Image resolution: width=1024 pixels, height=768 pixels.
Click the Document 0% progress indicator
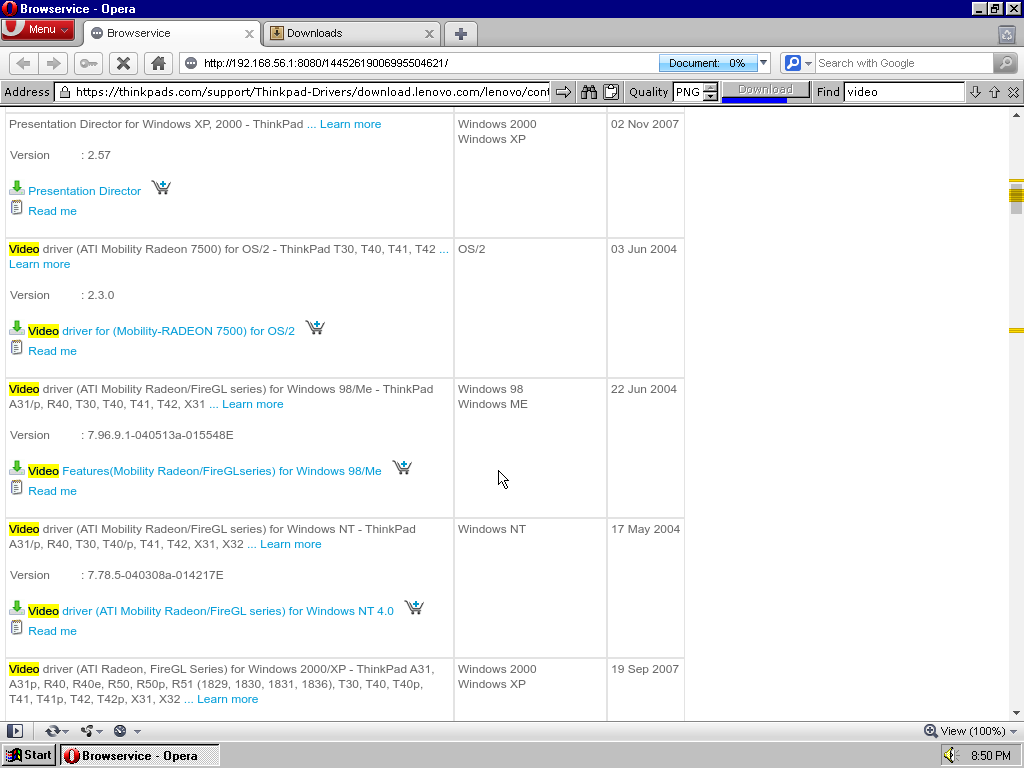708,63
